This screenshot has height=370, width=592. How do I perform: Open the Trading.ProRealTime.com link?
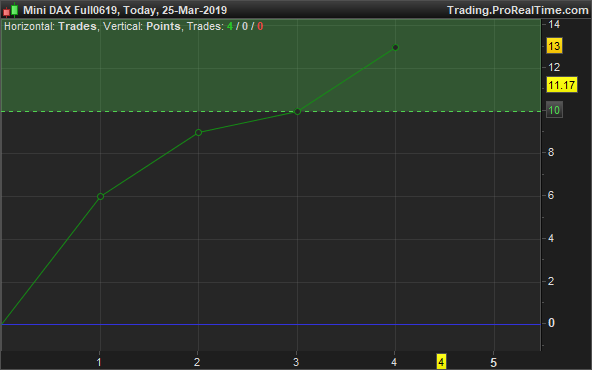tap(518, 10)
